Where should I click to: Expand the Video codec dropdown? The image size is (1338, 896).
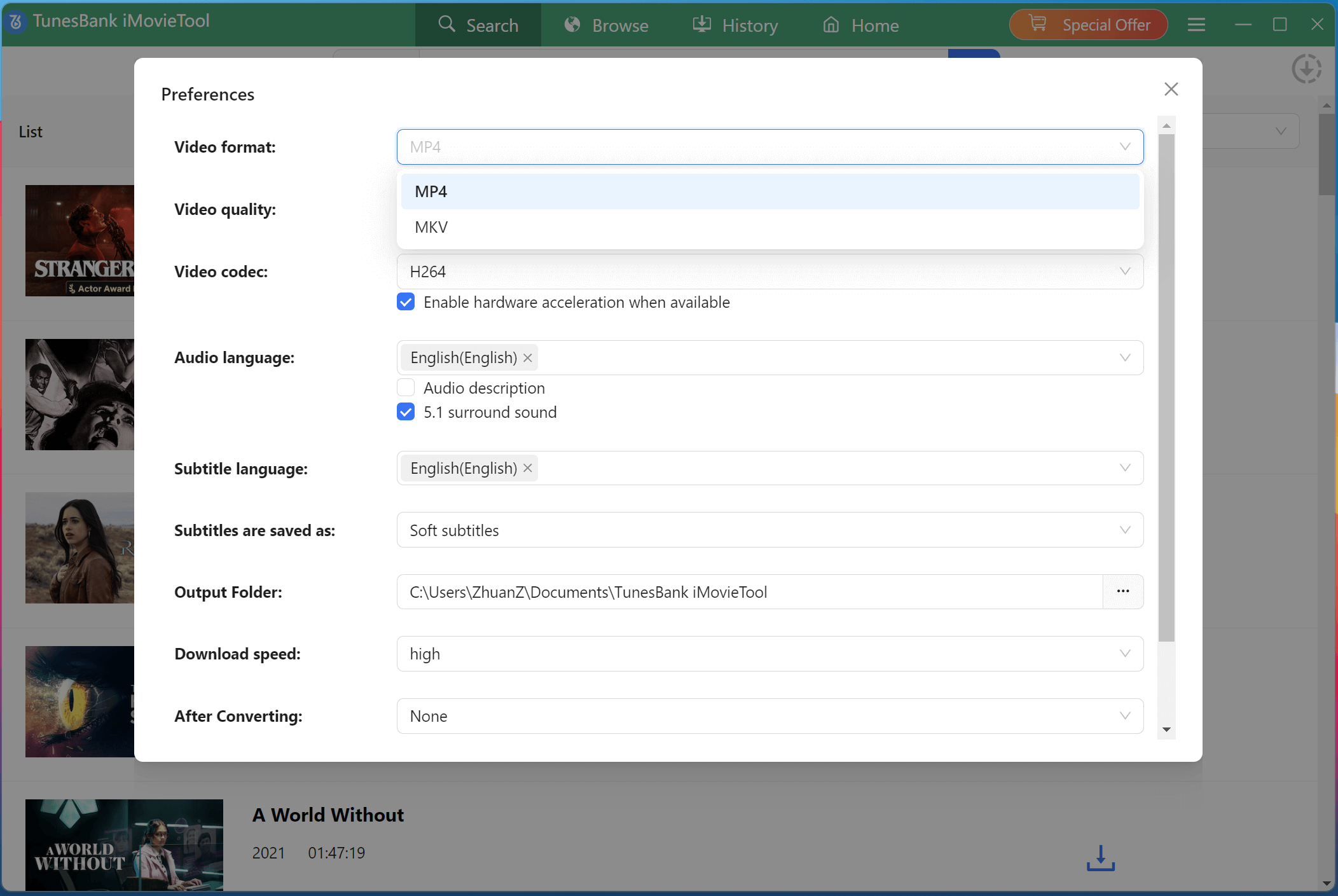click(769, 272)
